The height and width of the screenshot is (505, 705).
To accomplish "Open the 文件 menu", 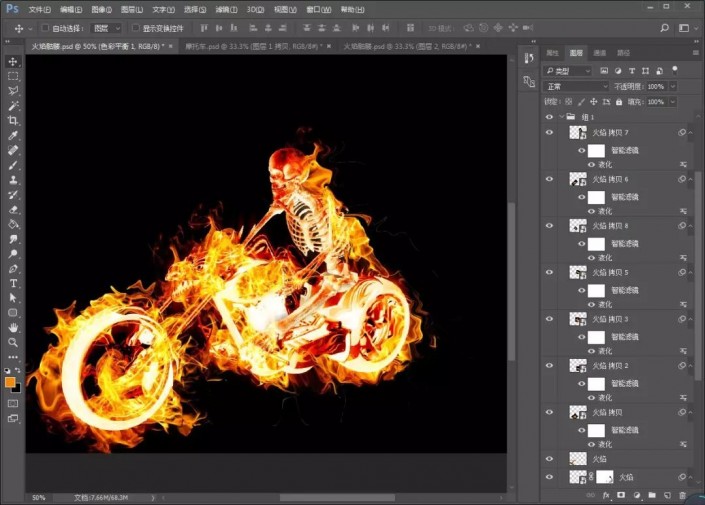I will [x=40, y=9].
